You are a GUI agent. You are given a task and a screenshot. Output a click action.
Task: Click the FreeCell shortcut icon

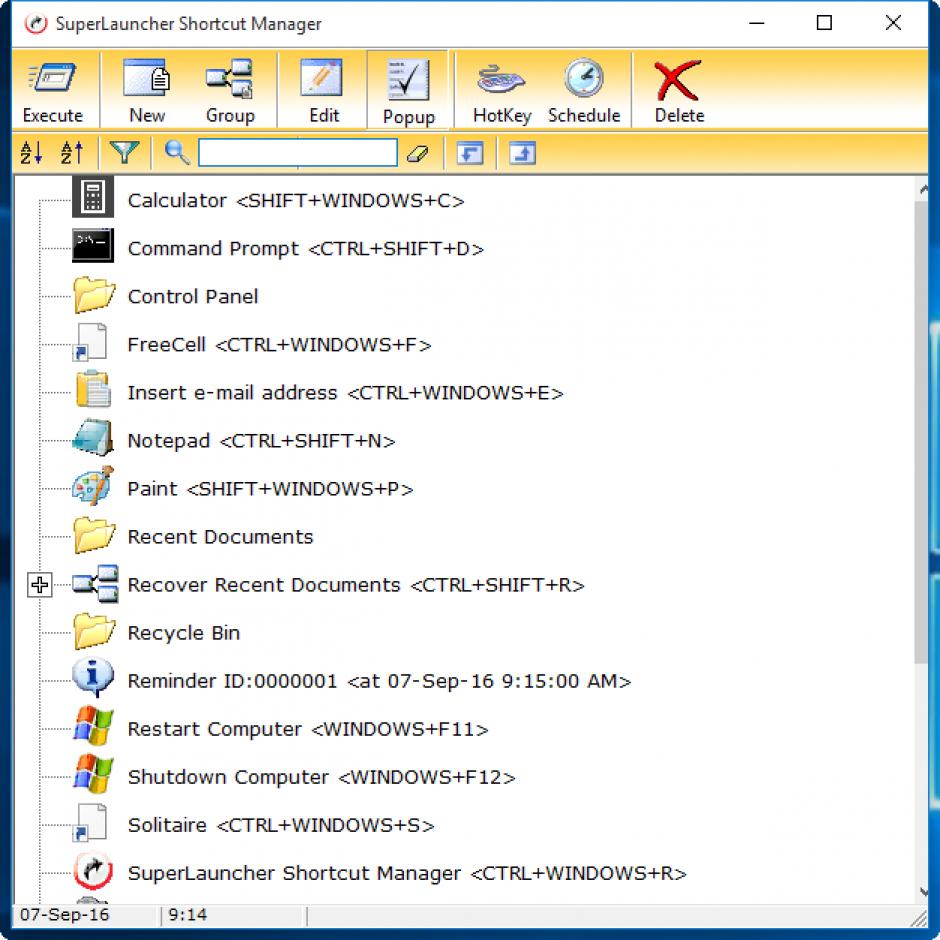tap(90, 342)
